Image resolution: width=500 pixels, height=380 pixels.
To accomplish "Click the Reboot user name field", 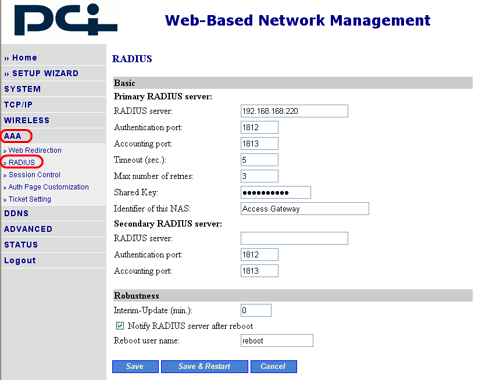I will pyautogui.click(x=277, y=341).
